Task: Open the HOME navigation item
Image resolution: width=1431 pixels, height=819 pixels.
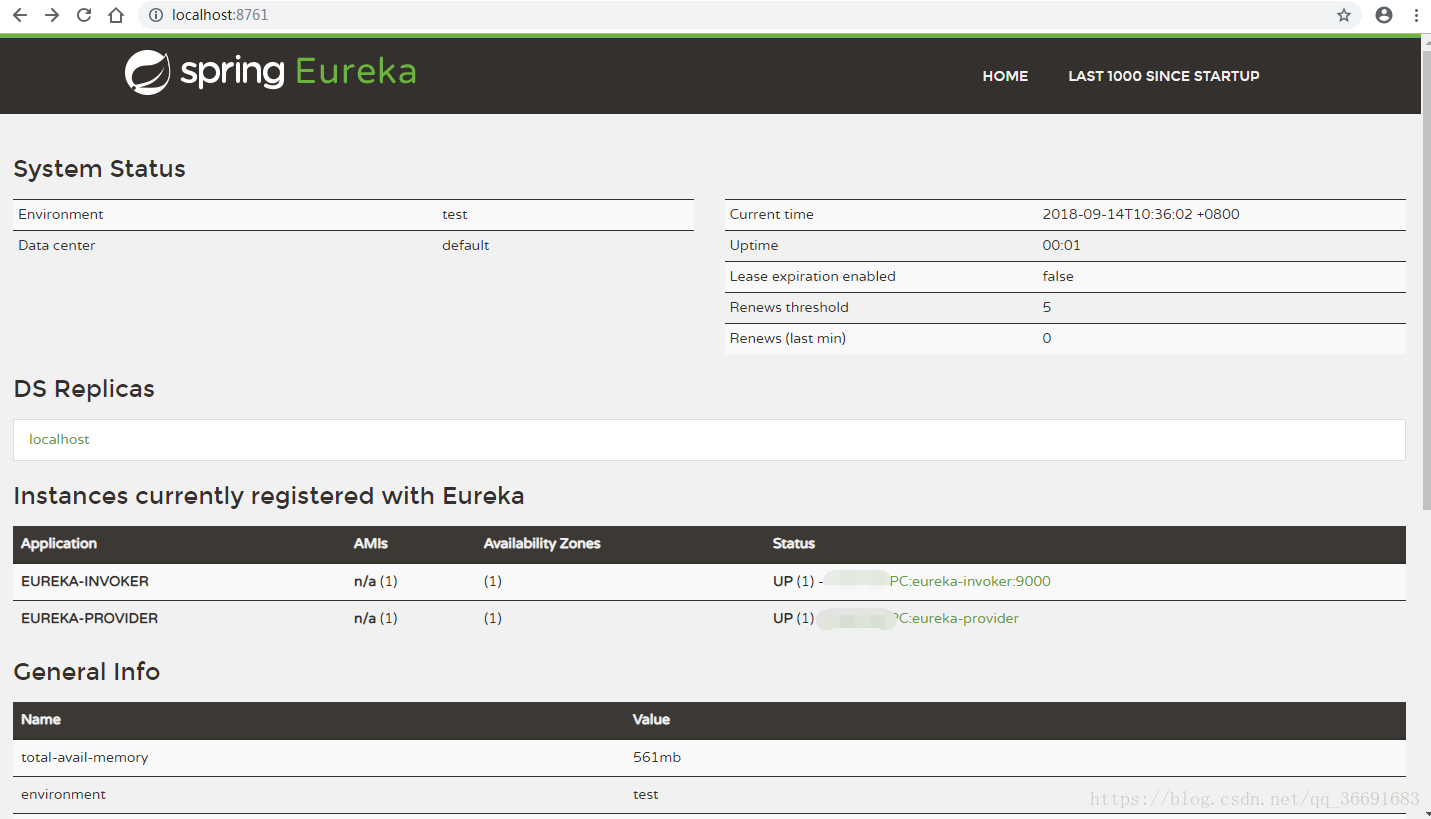Action: tap(1005, 76)
